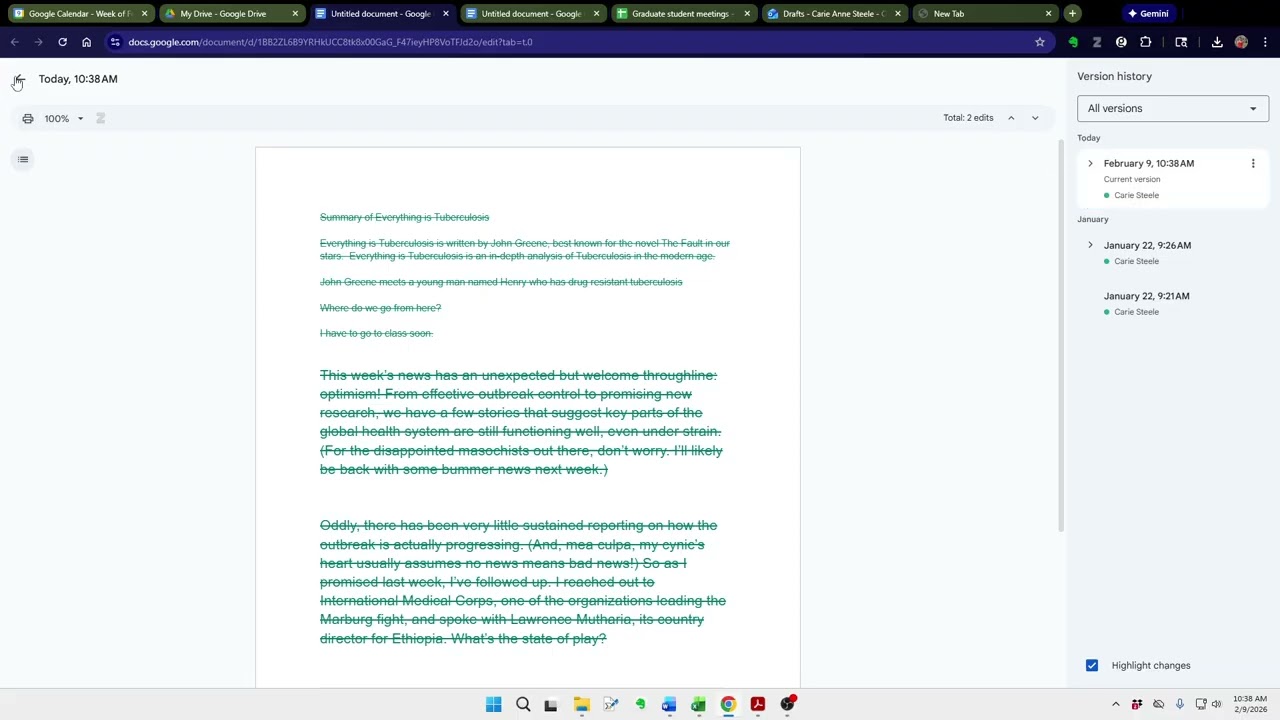Click Today, 10:38 AM version title
The image size is (1280, 720).
coord(78,79)
